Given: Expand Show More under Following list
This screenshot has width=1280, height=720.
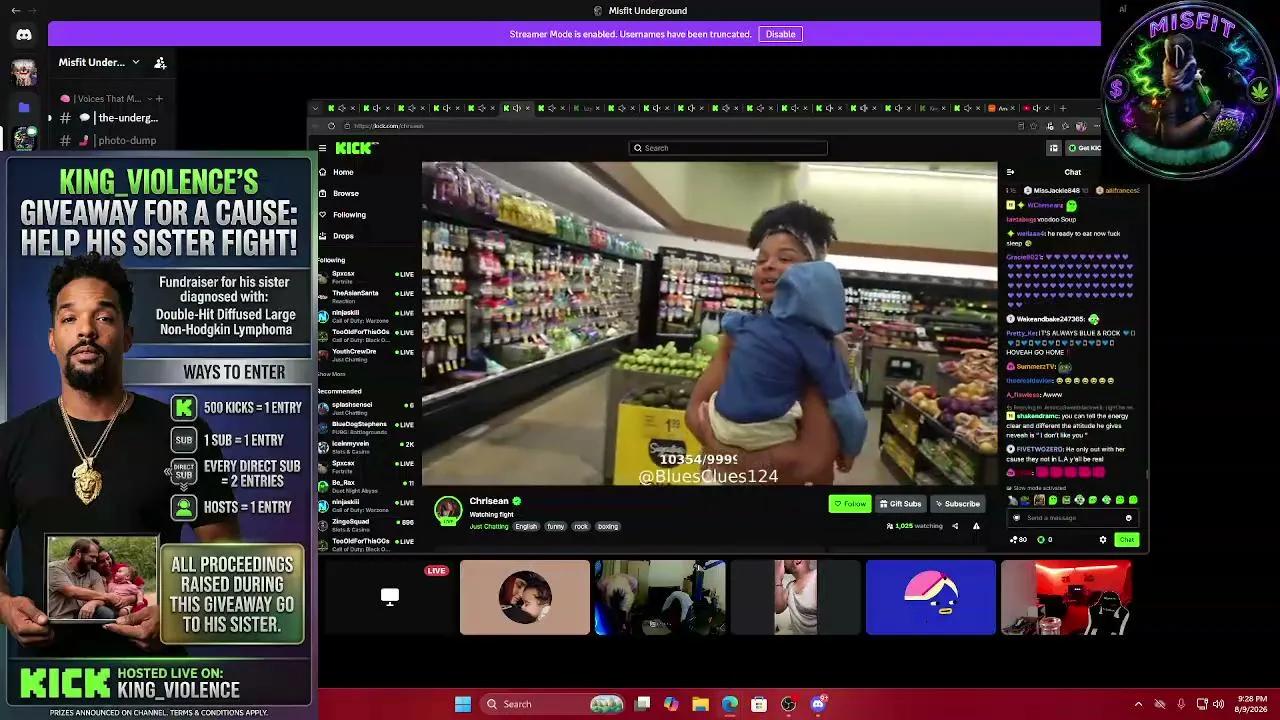Looking at the screenshot, I should [x=332, y=374].
